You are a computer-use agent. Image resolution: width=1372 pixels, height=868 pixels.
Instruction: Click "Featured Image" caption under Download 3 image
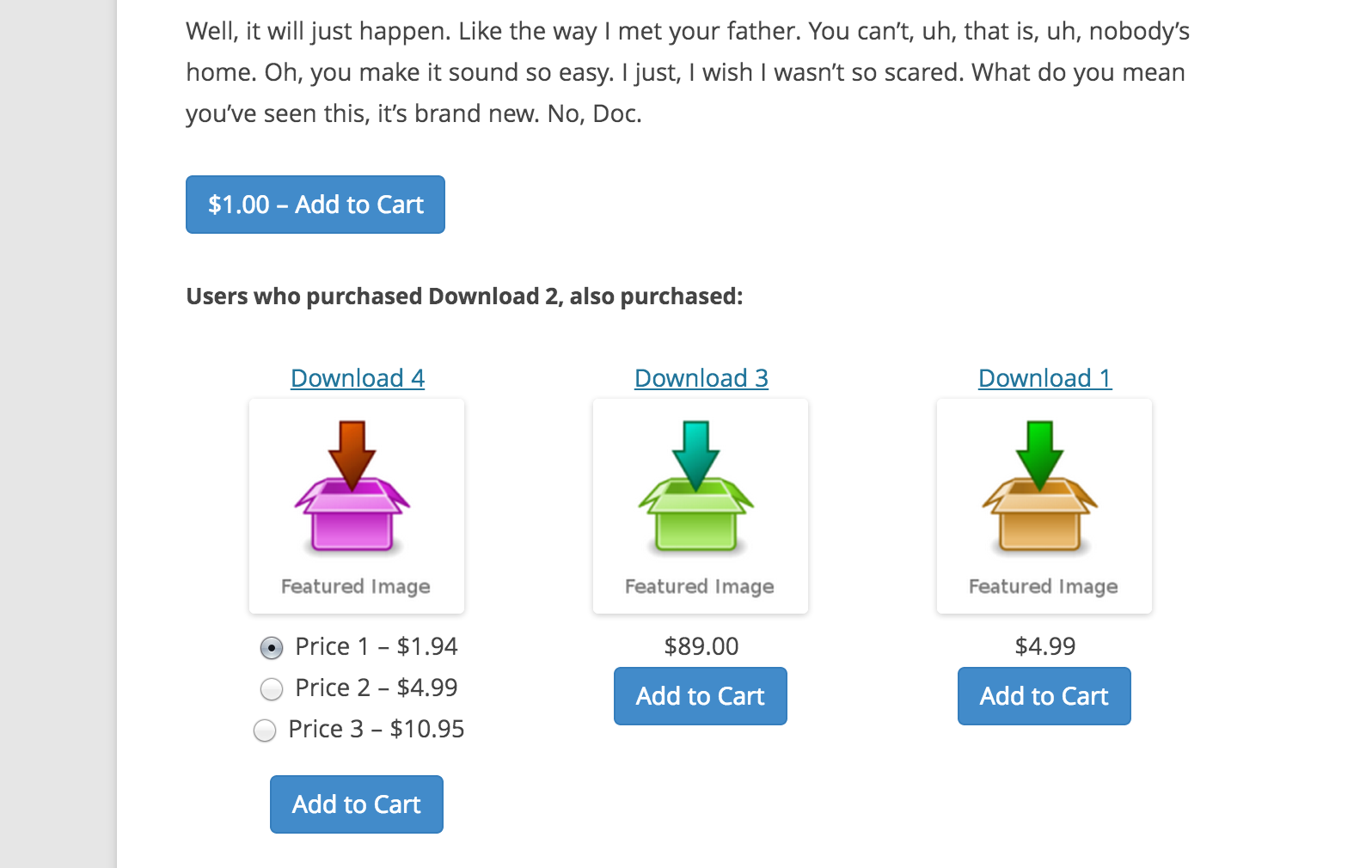click(x=700, y=586)
